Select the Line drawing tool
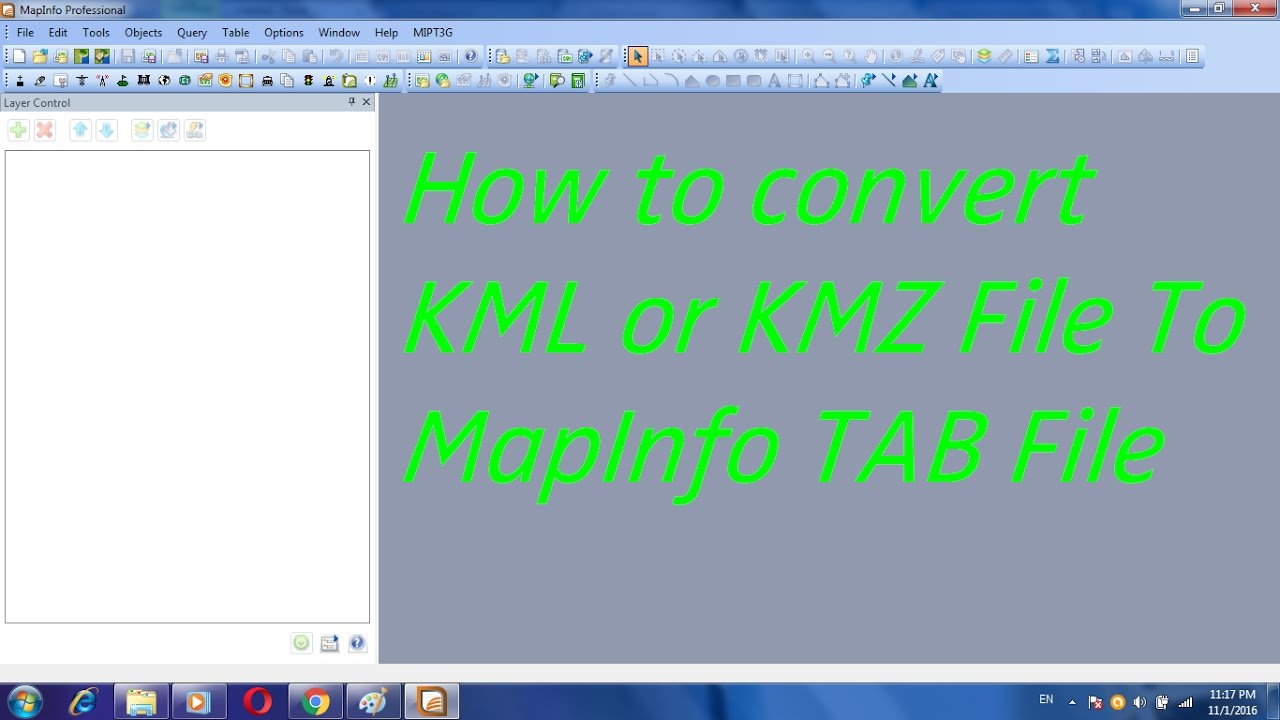 click(630, 80)
